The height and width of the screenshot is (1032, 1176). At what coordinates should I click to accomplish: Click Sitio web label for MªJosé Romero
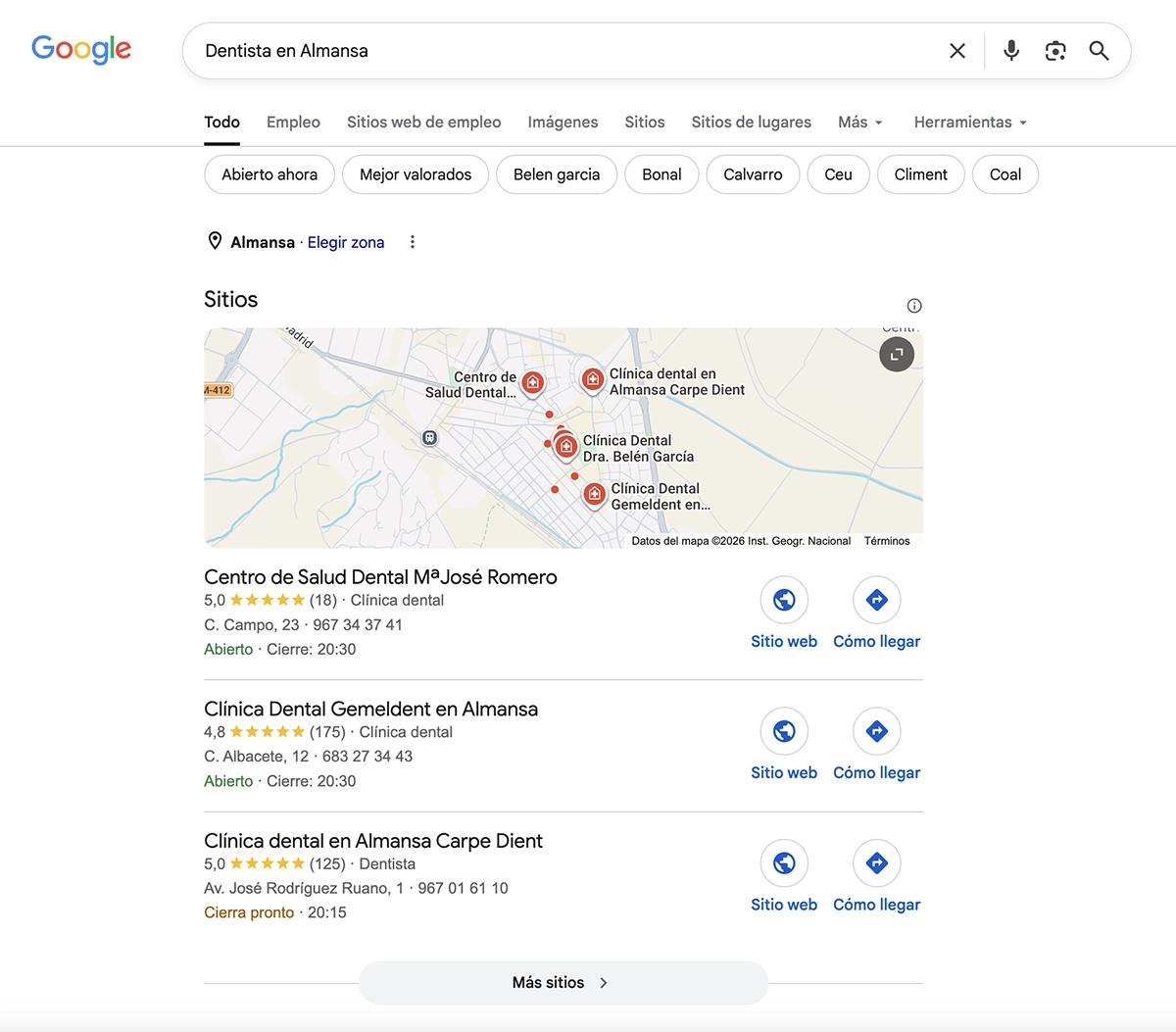point(784,641)
